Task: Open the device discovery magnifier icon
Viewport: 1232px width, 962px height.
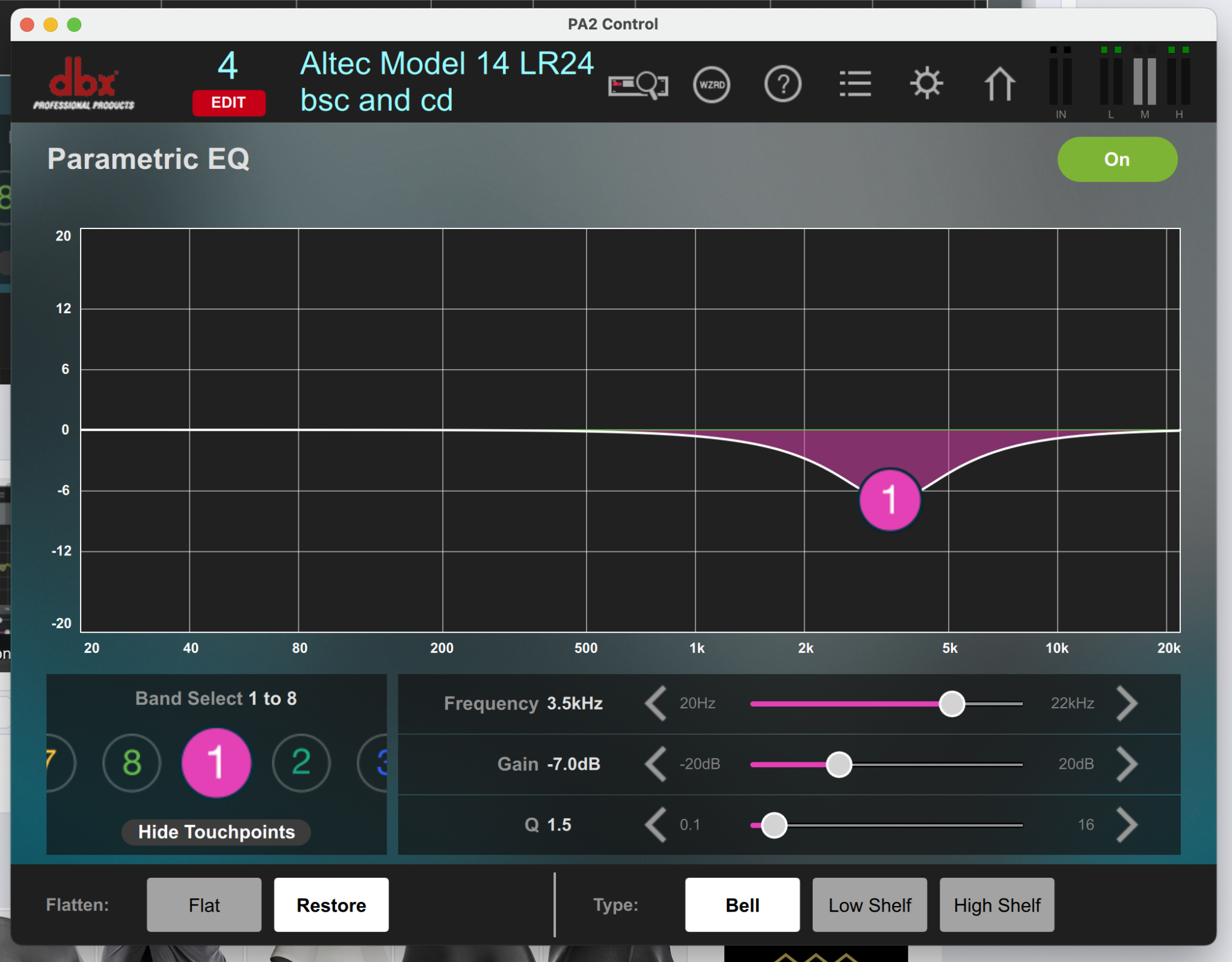Action: (638, 85)
